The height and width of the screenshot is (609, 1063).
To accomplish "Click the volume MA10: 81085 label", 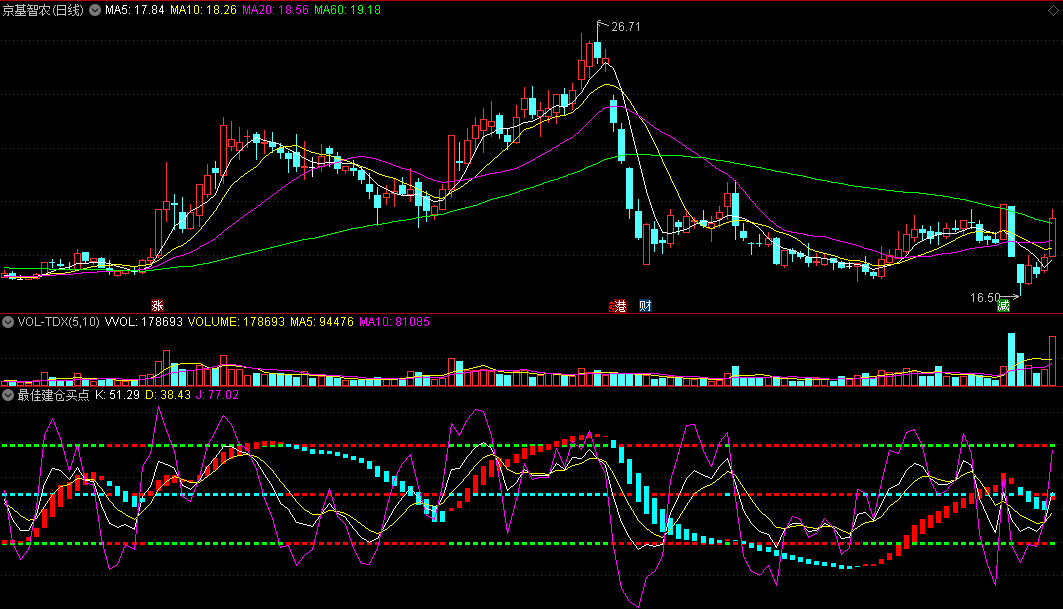I will [395, 322].
